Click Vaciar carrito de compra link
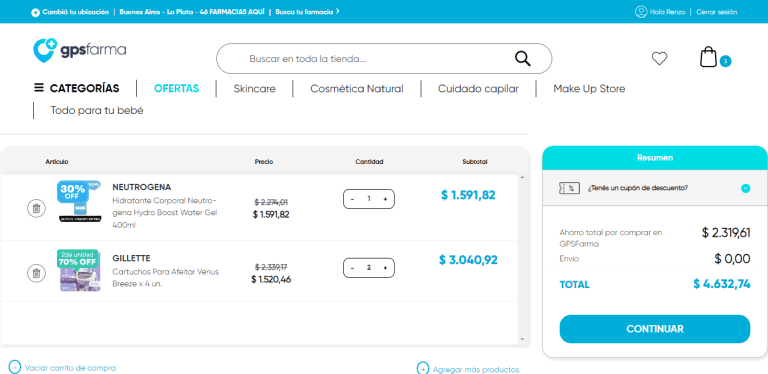This screenshot has height=374, width=768. (x=70, y=368)
